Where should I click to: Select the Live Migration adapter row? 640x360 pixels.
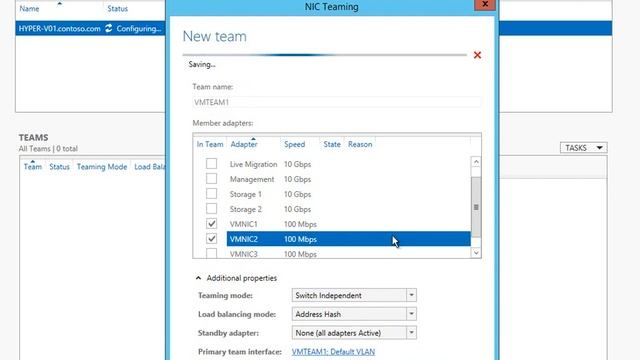pyautogui.click(x=349, y=164)
